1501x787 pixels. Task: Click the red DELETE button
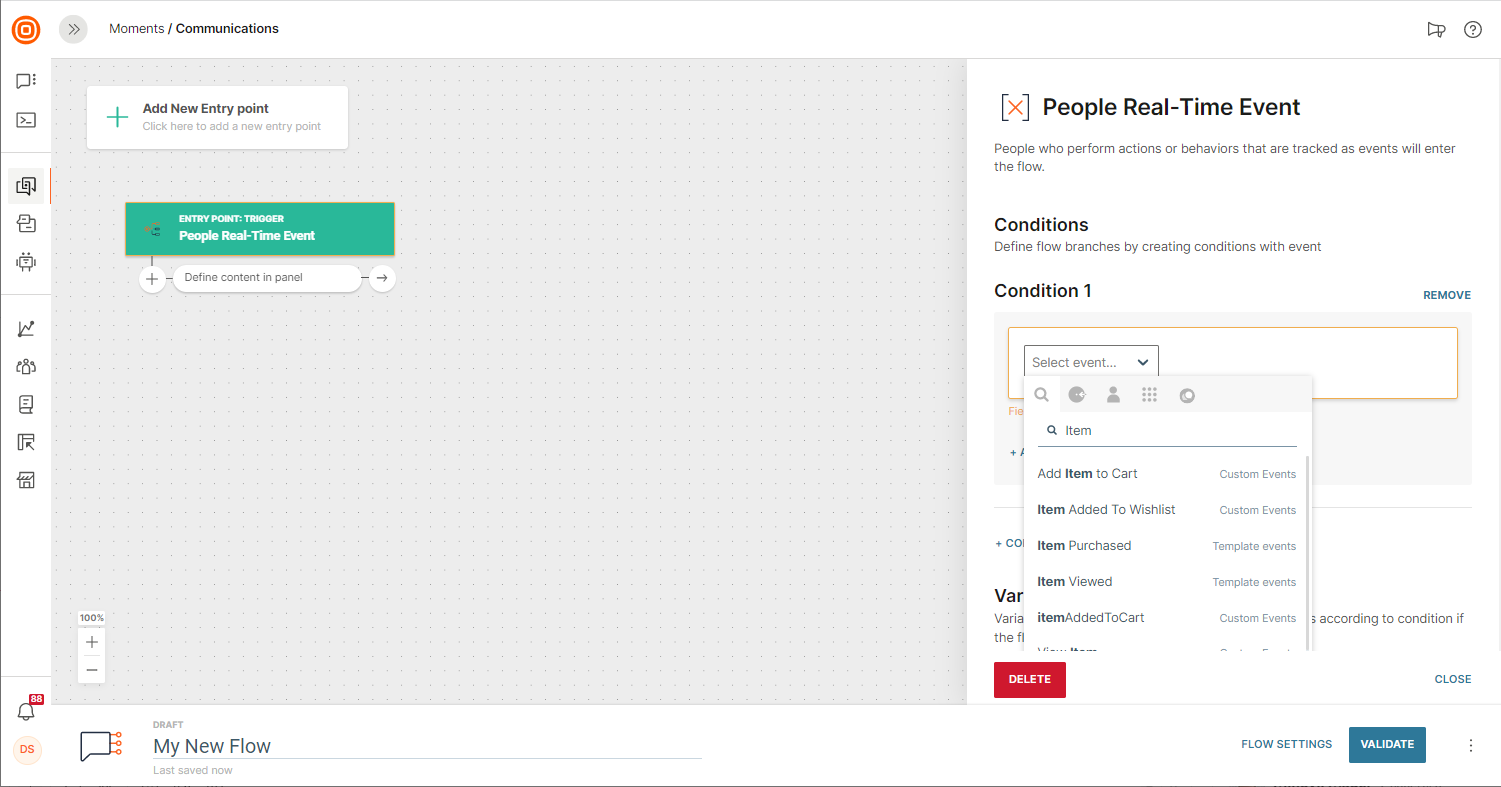(x=1029, y=680)
